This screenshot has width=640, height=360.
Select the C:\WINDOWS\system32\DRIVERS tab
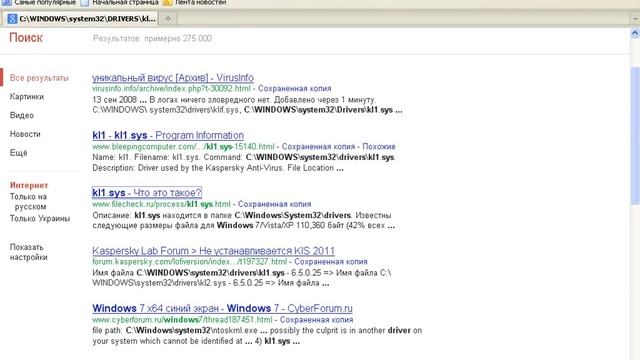click(81, 18)
